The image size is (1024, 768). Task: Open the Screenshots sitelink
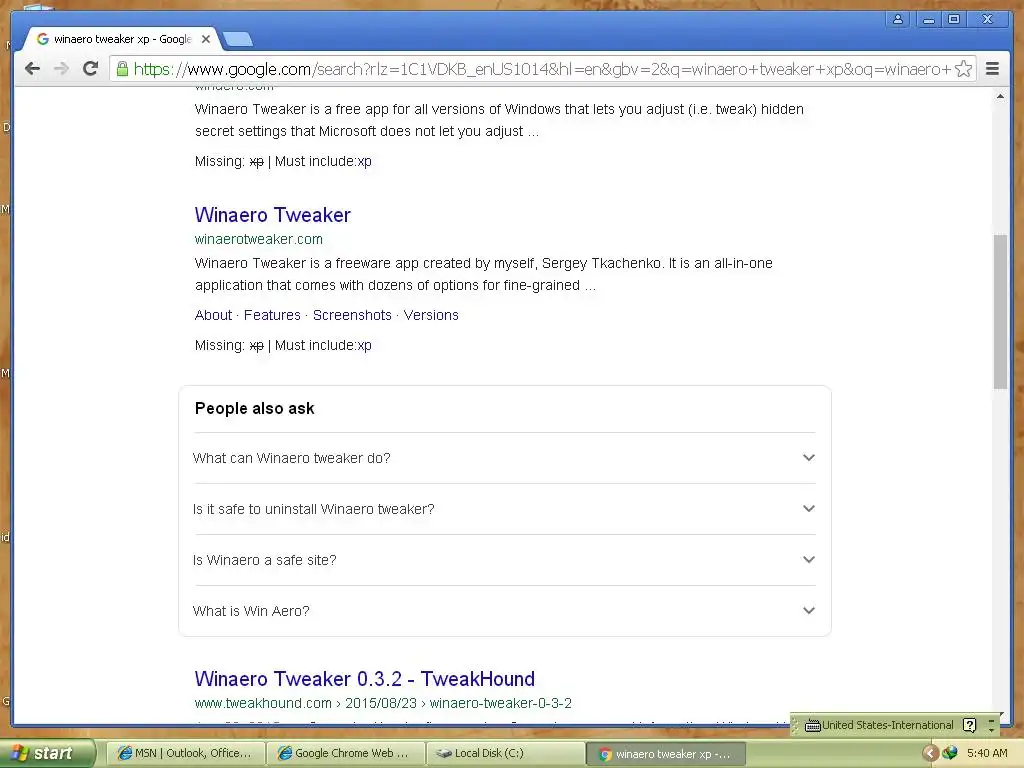point(352,315)
